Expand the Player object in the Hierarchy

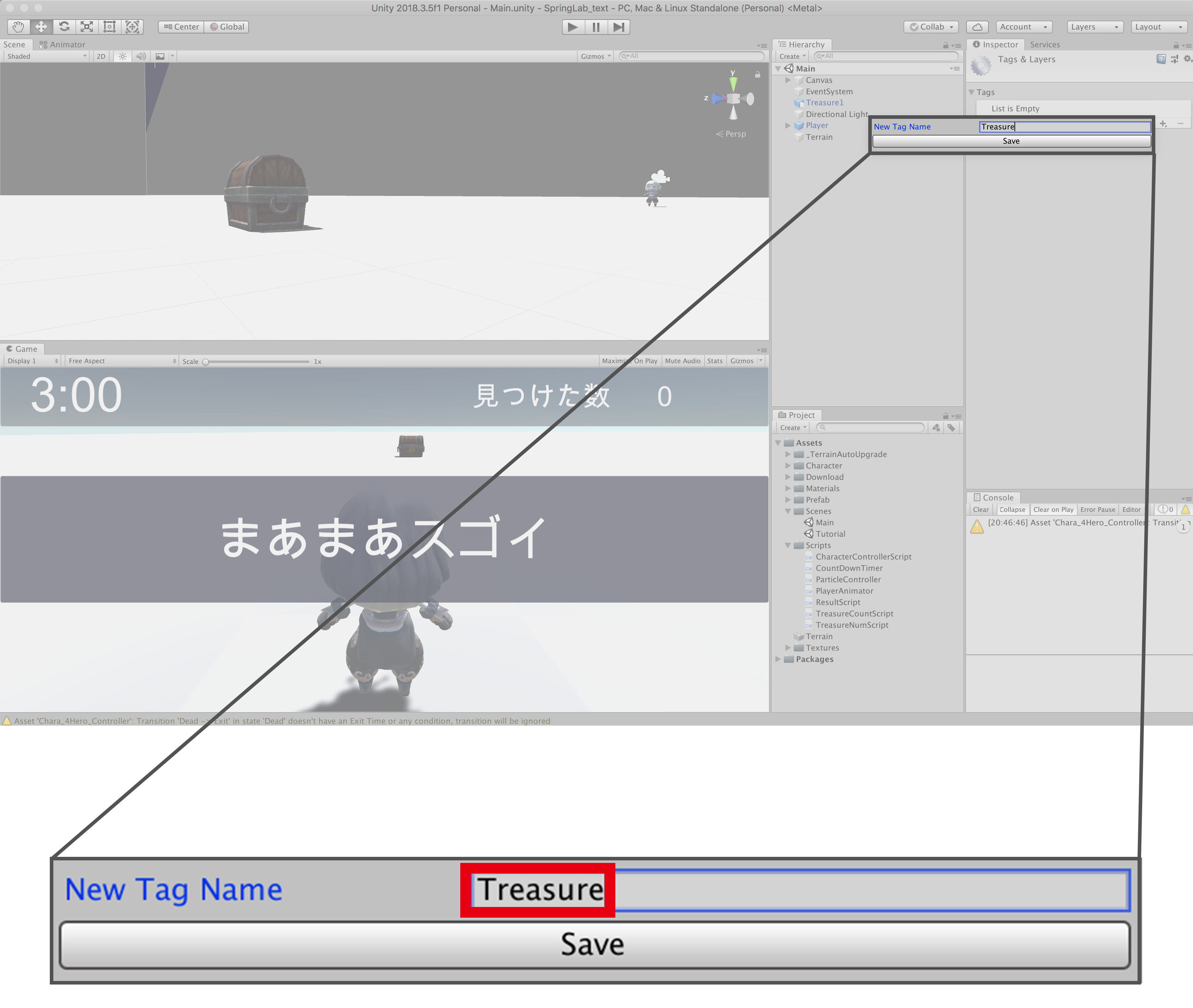click(789, 125)
